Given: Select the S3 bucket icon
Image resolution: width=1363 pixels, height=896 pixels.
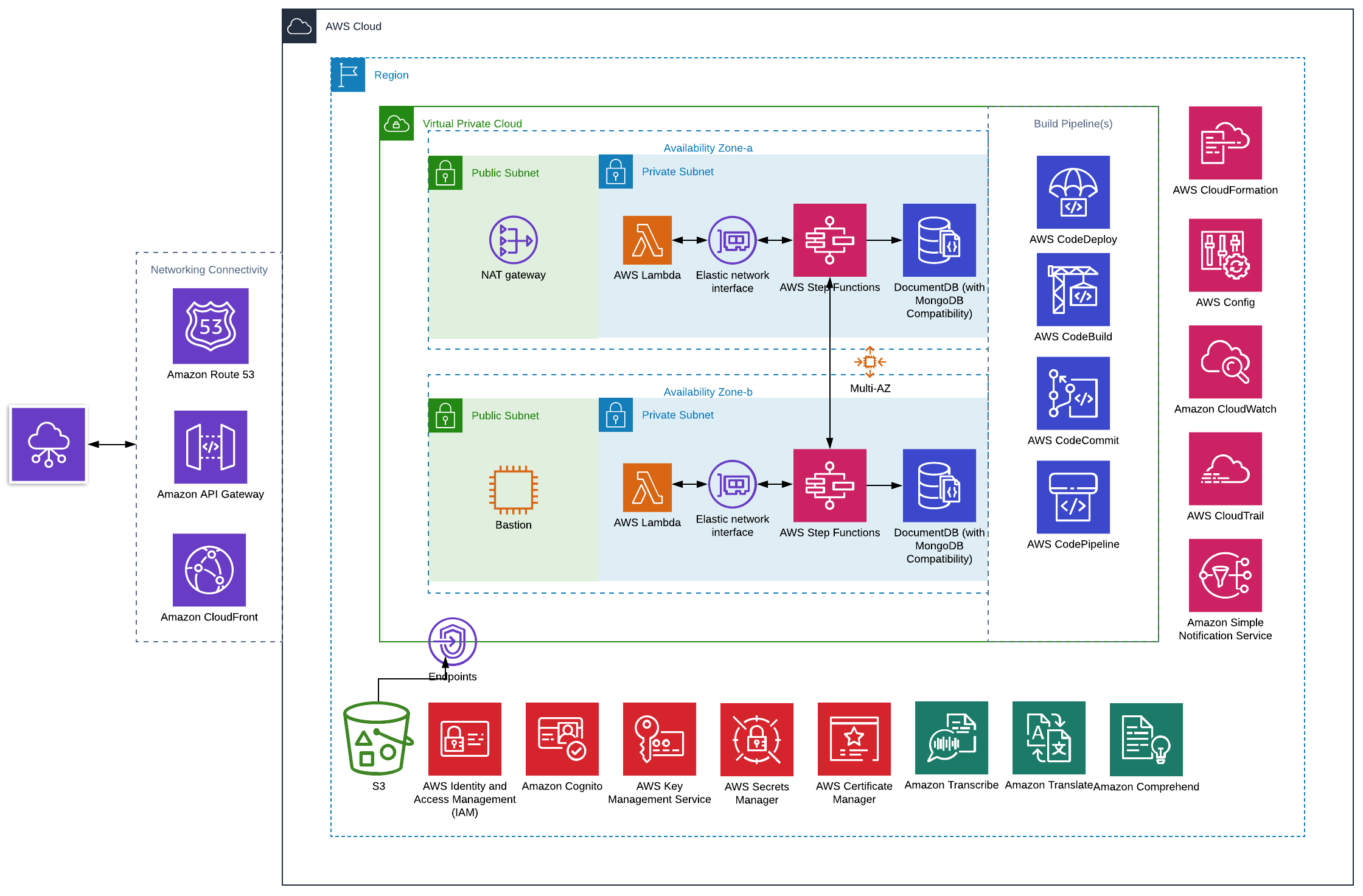Looking at the screenshot, I should click(378, 738).
